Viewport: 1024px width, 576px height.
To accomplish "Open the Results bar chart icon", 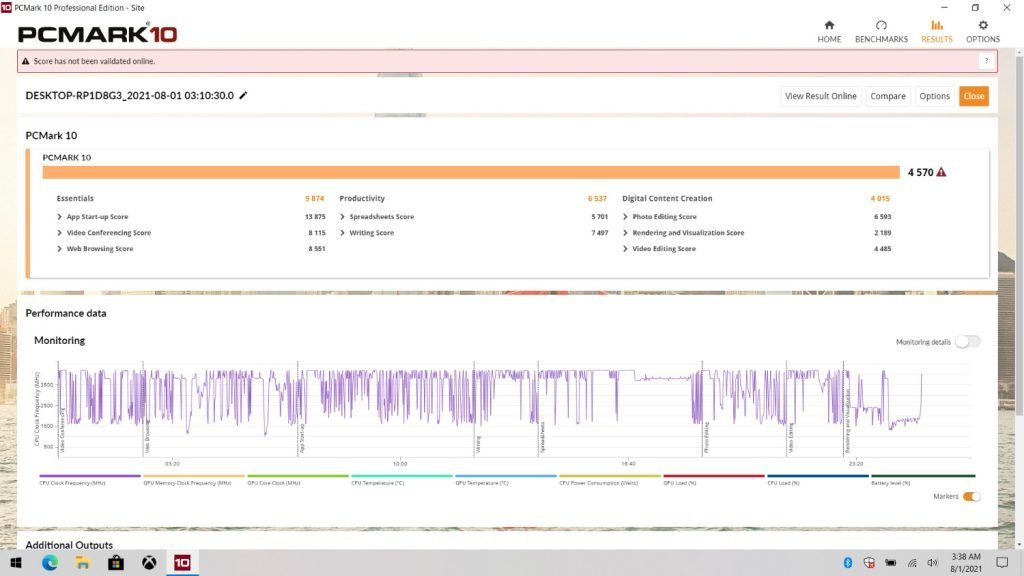I will (x=936, y=25).
